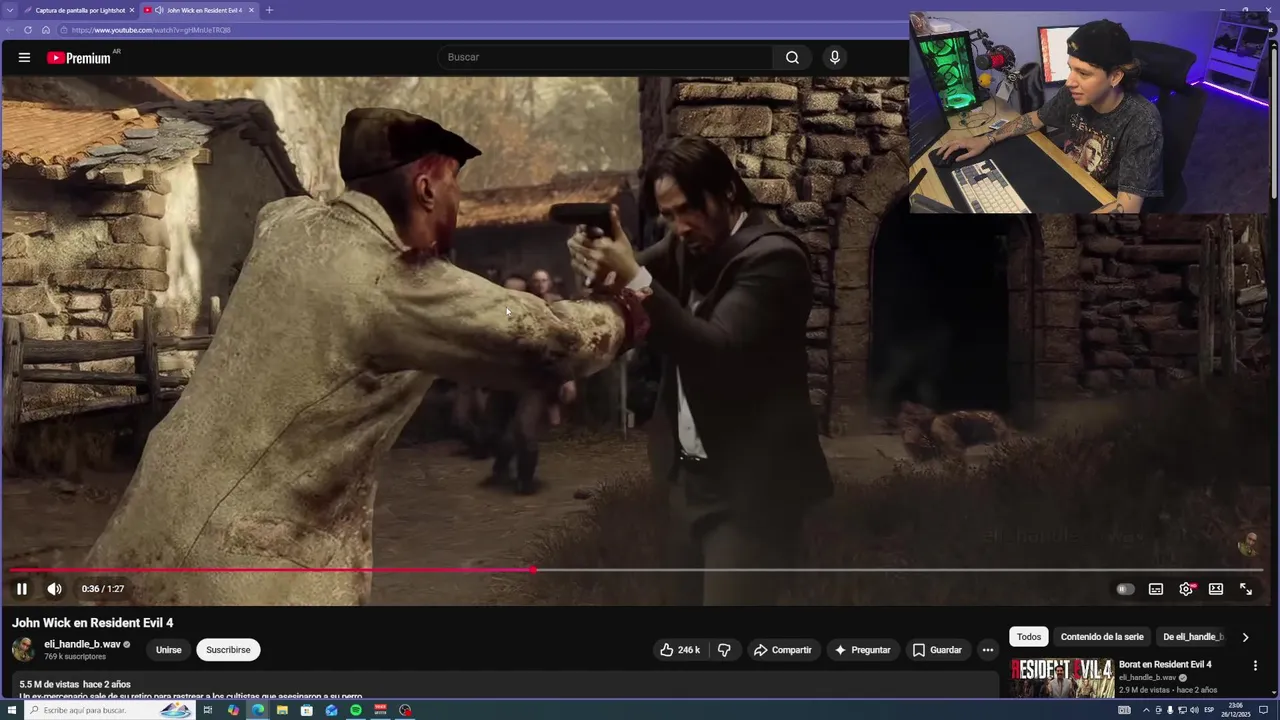Open the ESP language selector
The height and width of the screenshot is (720, 1280).
(x=1209, y=710)
